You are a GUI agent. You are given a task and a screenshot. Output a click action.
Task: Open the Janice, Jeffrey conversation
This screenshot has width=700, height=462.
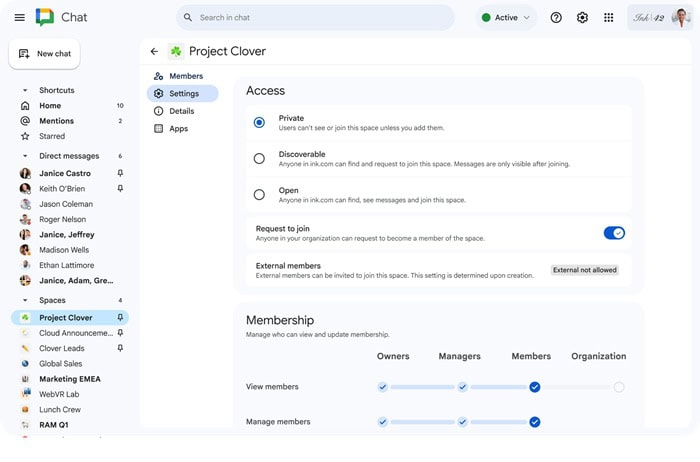[70, 234]
